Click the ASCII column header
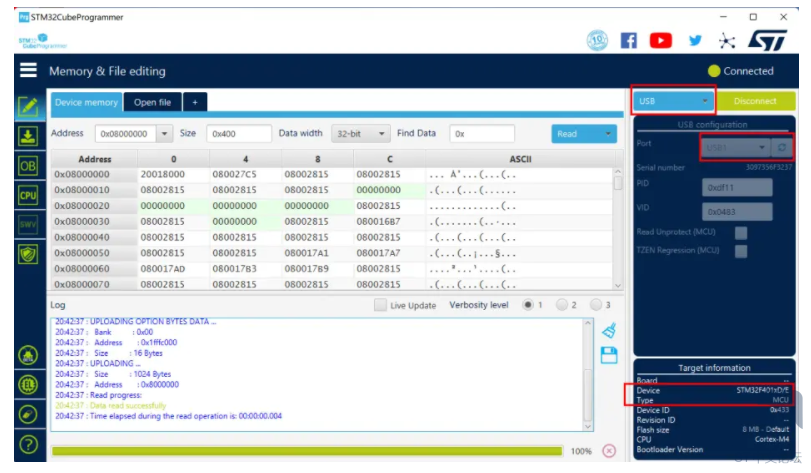The width and height of the screenshot is (811, 473). pos(520,159)
